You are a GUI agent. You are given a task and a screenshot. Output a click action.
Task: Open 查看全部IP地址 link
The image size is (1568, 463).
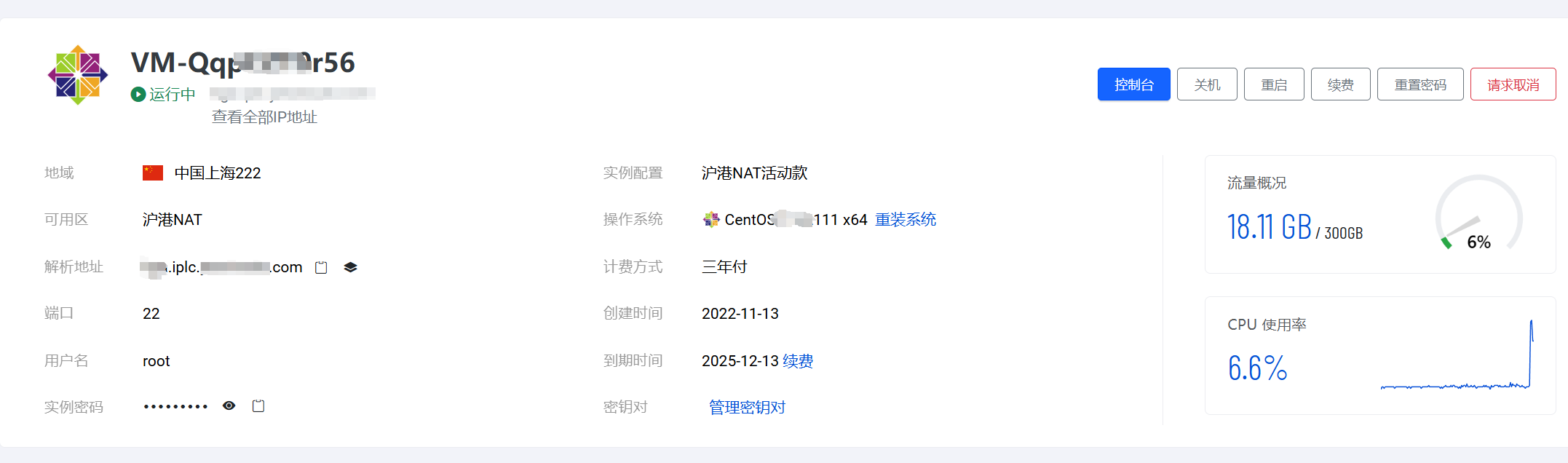tap(264, 117)
